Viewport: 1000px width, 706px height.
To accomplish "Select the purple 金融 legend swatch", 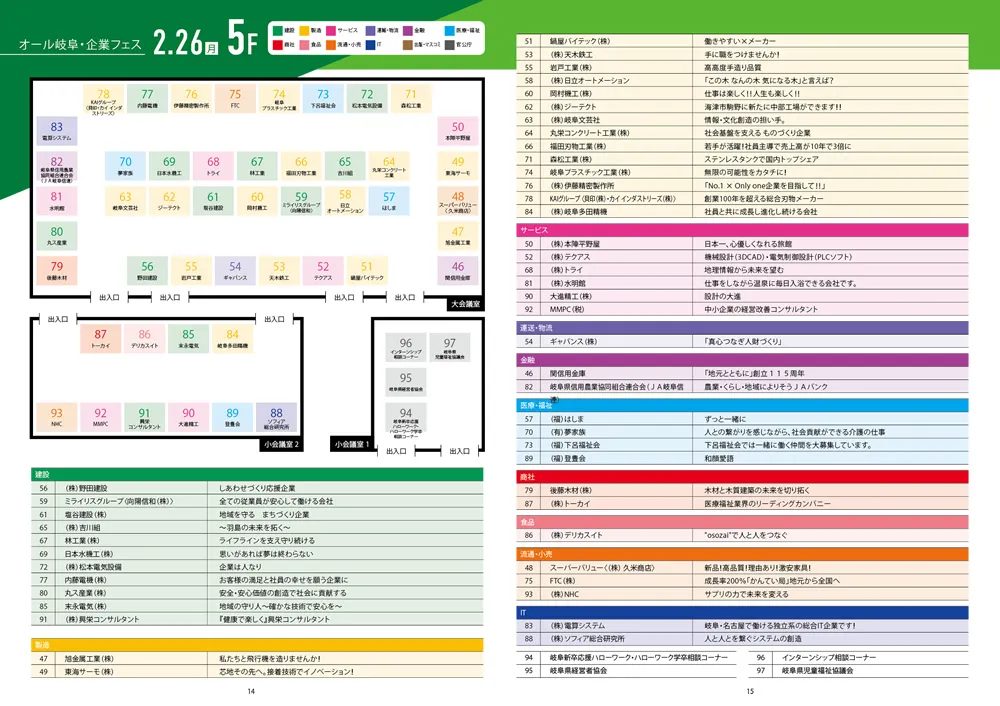I will tap(408, 31).
